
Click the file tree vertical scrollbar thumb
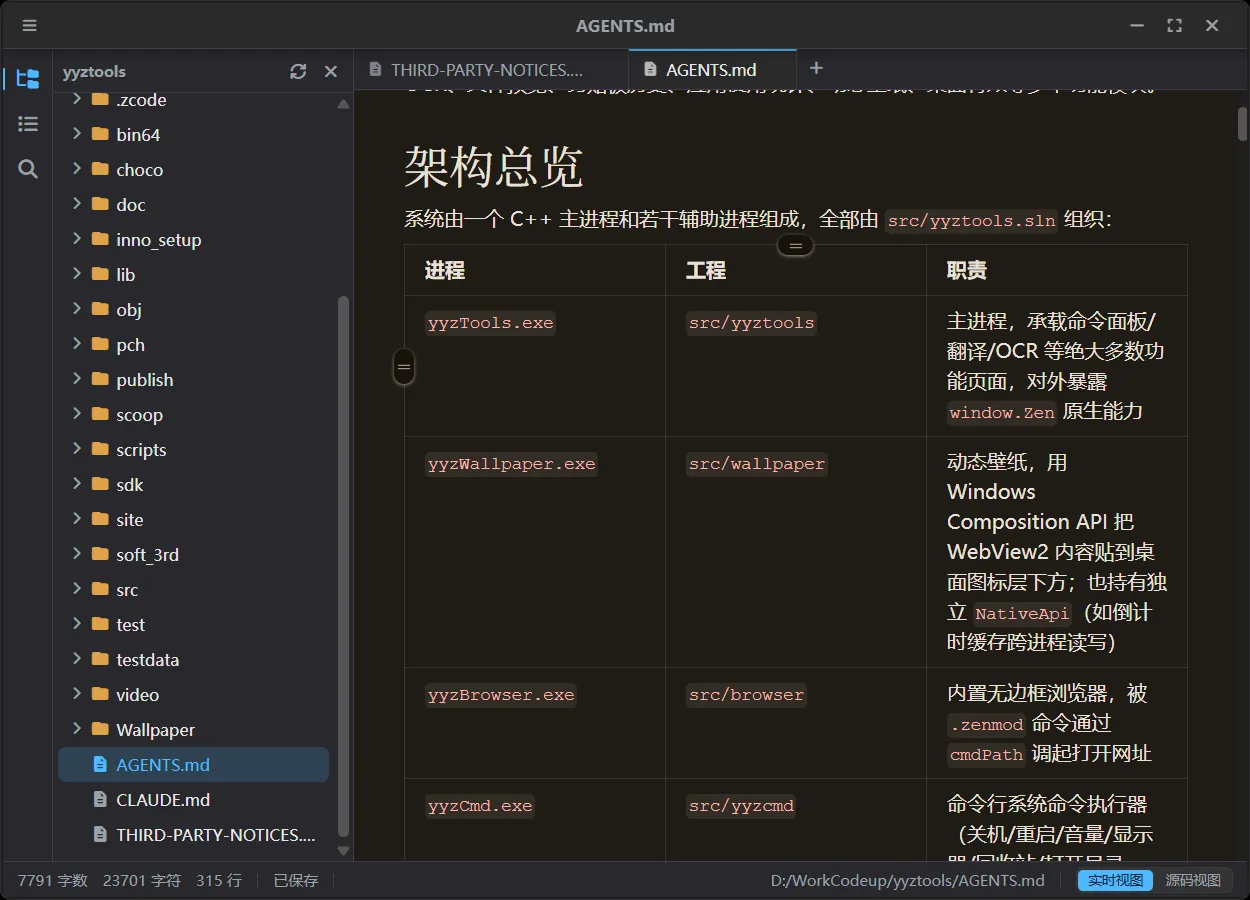[344, 565]
